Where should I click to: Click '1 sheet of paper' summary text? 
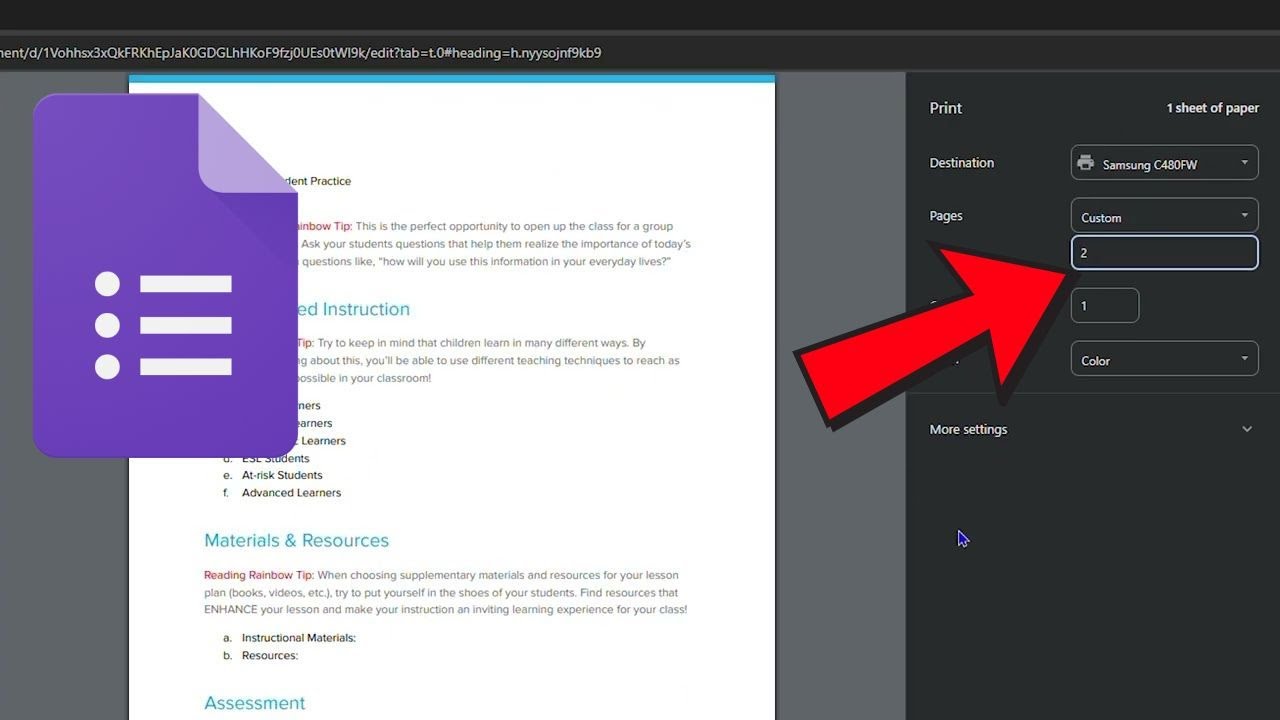tap(1212, 108)
